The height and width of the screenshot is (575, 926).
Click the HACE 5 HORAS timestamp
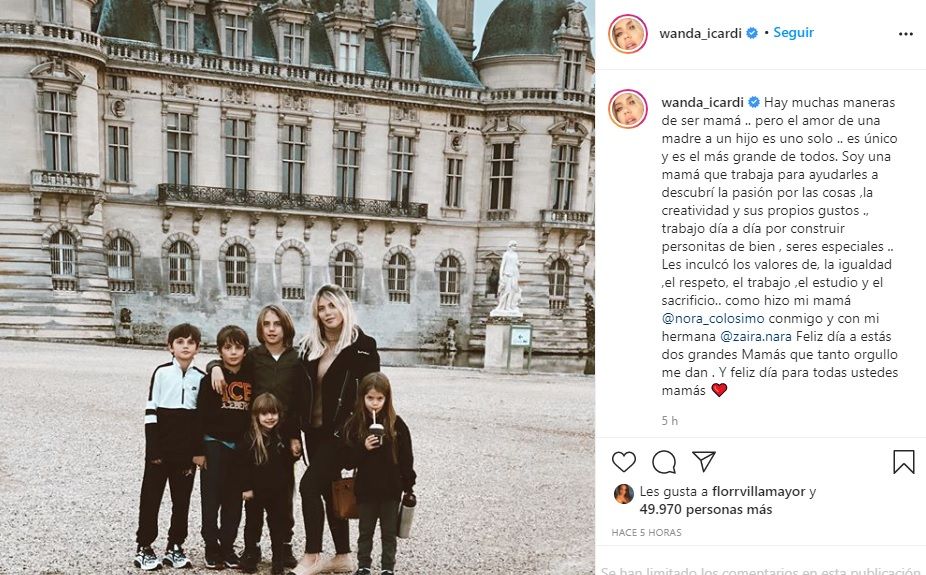point(646,532)
